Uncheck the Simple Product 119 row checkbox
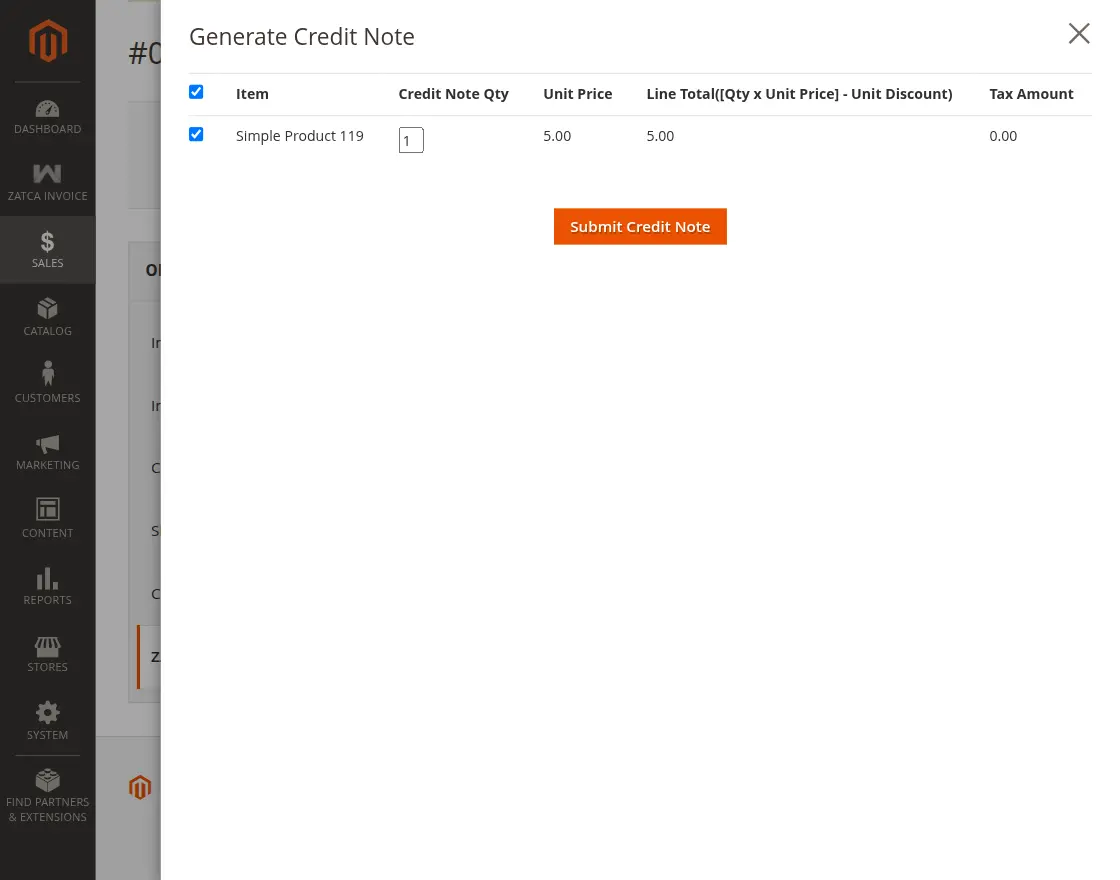This screenshot has height=880, width=1120. [196, 134]
